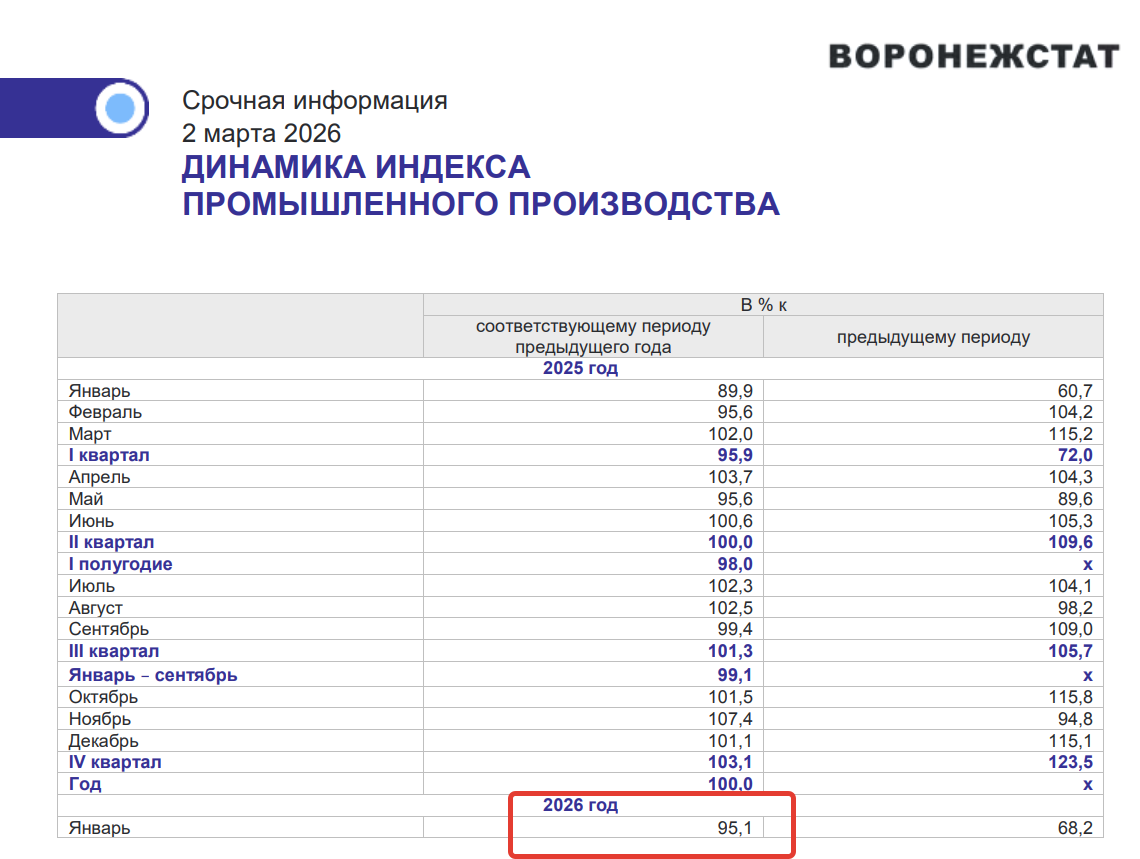Click the 'ПРОМЫШЛЕННОГО ПРОИЗВОДСТВА' title line

click(480, 204)
